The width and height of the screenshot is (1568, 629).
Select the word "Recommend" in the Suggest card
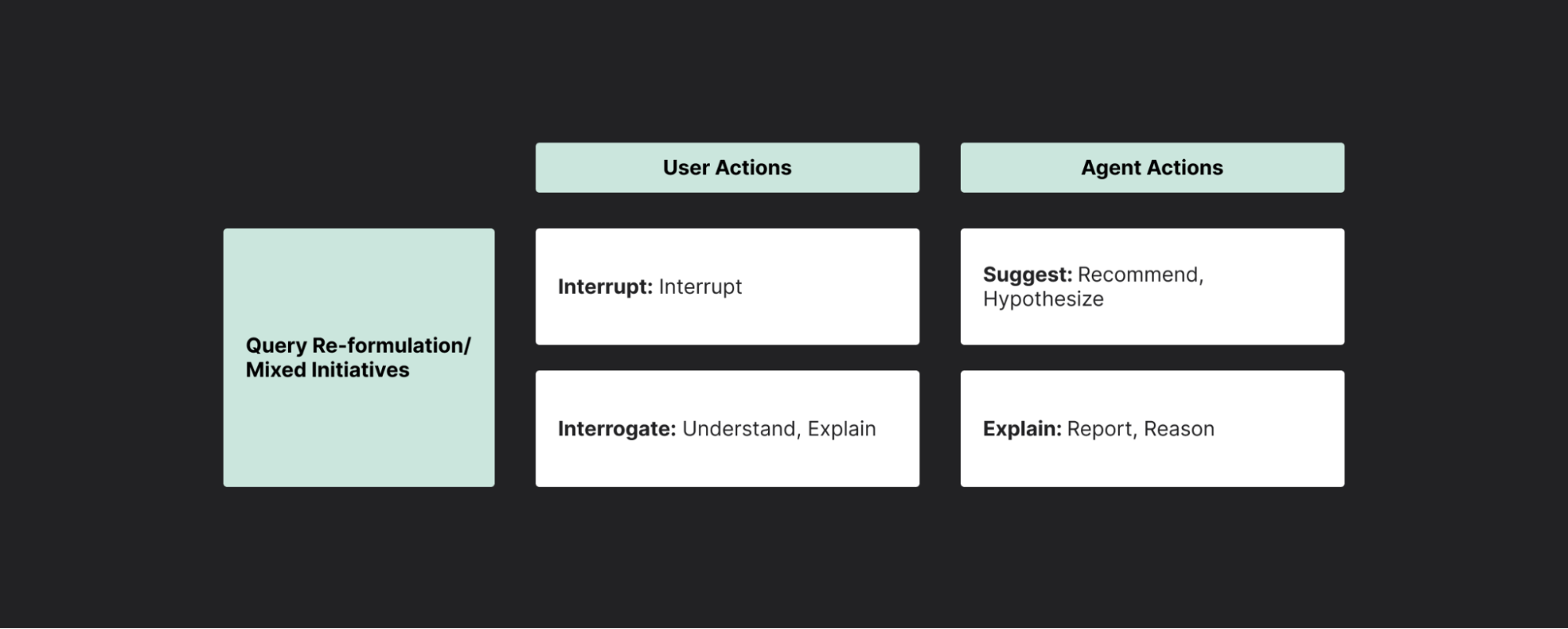[x=1137, y=275]
